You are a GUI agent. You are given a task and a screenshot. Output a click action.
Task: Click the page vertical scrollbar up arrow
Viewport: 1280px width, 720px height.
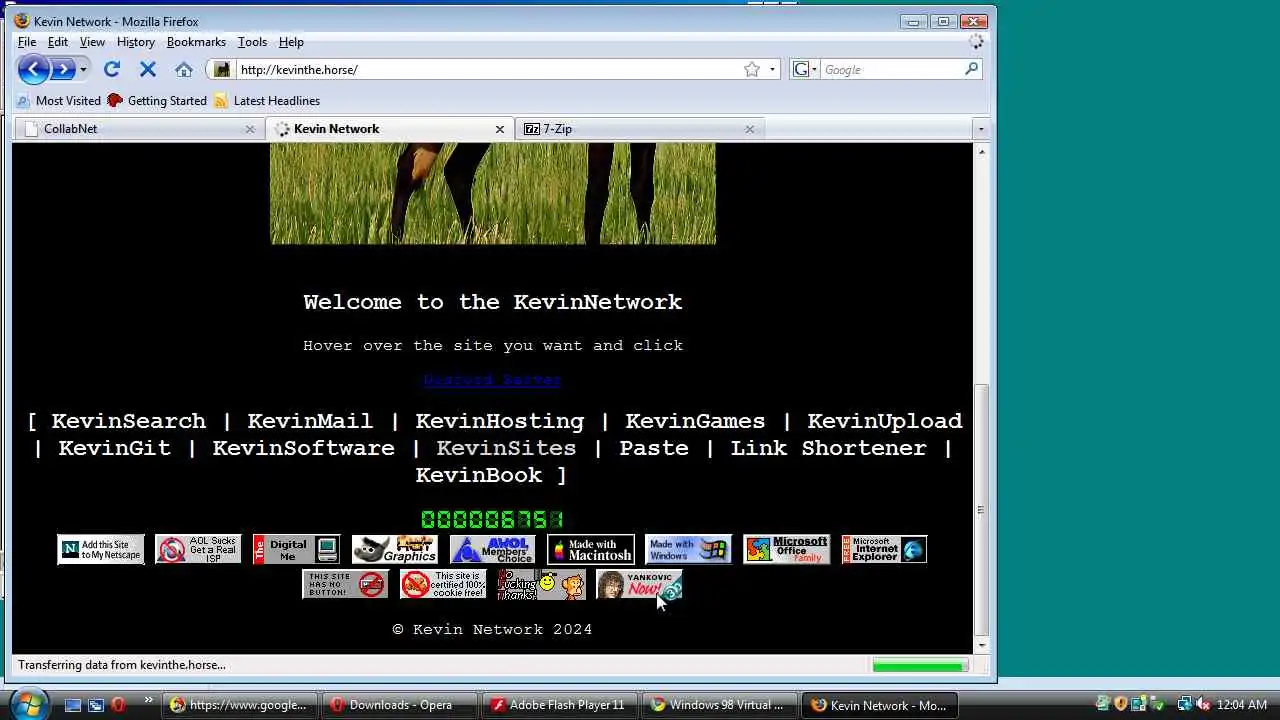tap(981, 151)
